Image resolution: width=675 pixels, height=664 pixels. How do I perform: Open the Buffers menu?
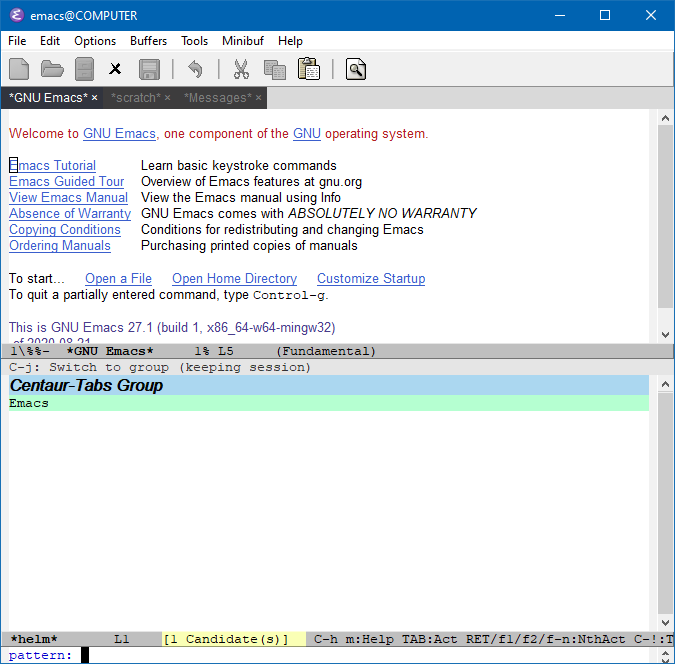click(149, 41)
